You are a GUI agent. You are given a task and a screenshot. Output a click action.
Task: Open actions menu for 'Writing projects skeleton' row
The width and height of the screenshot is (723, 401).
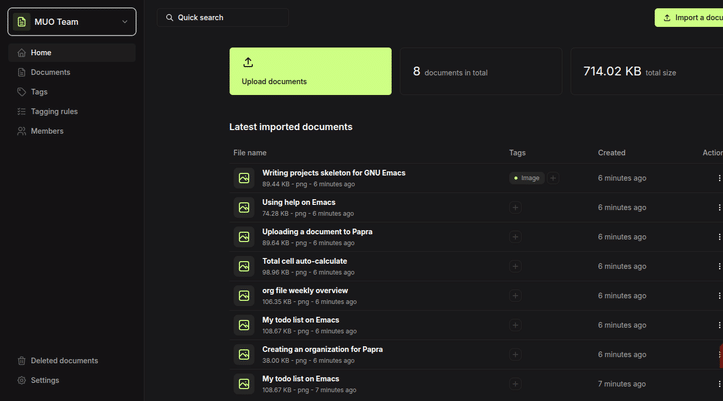719,178
